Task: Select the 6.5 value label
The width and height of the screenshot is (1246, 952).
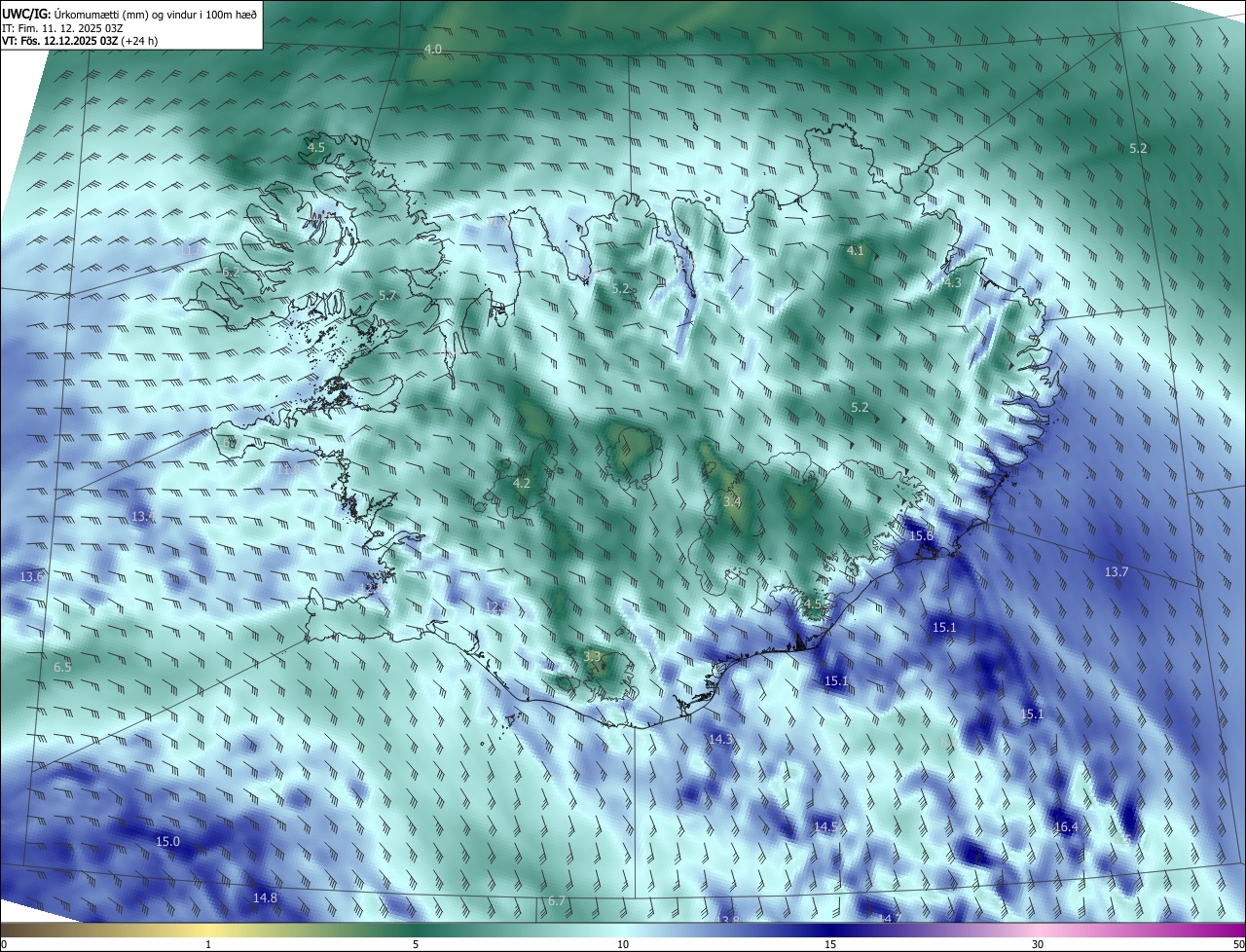Action: point(62,667)
